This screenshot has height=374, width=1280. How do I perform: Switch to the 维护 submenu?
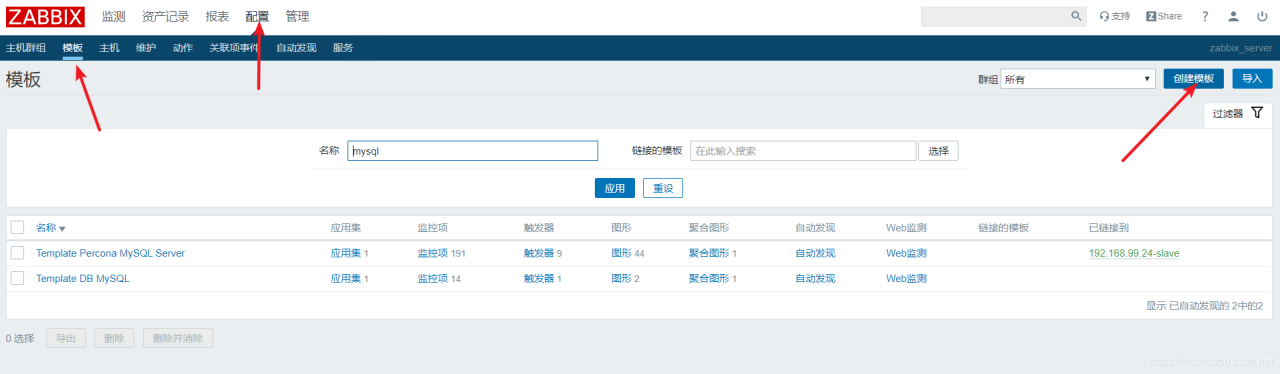coord(146,48)
